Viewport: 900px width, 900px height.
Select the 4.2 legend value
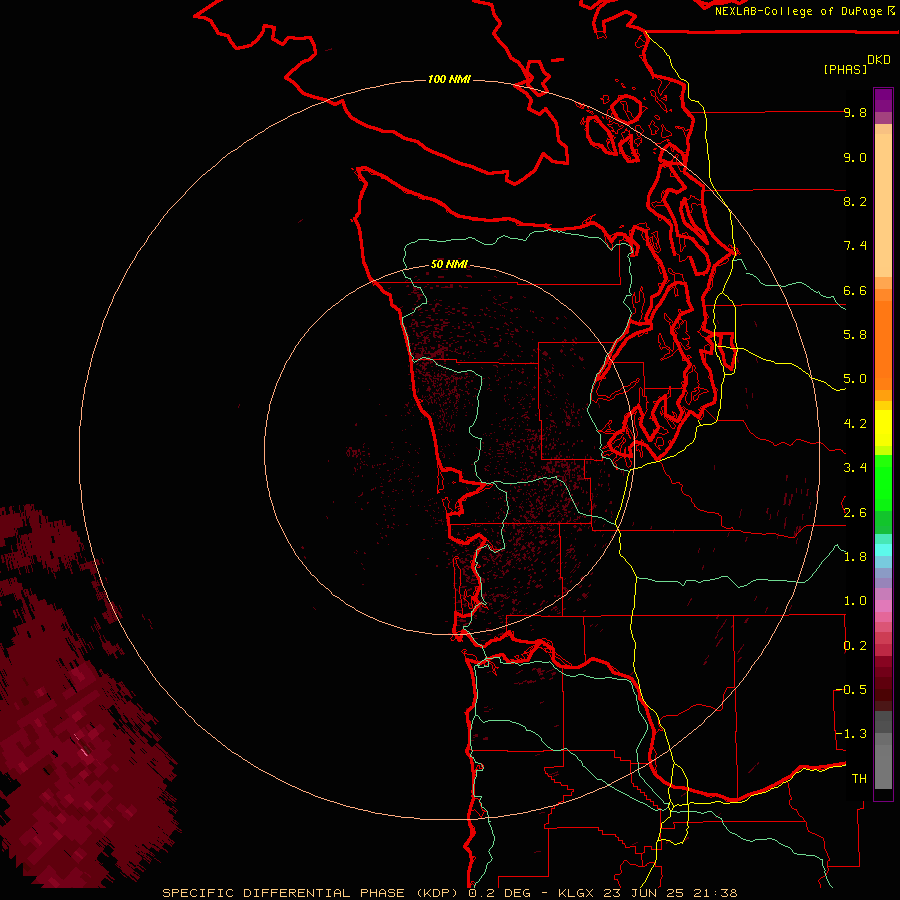click(x=855, y=424)
